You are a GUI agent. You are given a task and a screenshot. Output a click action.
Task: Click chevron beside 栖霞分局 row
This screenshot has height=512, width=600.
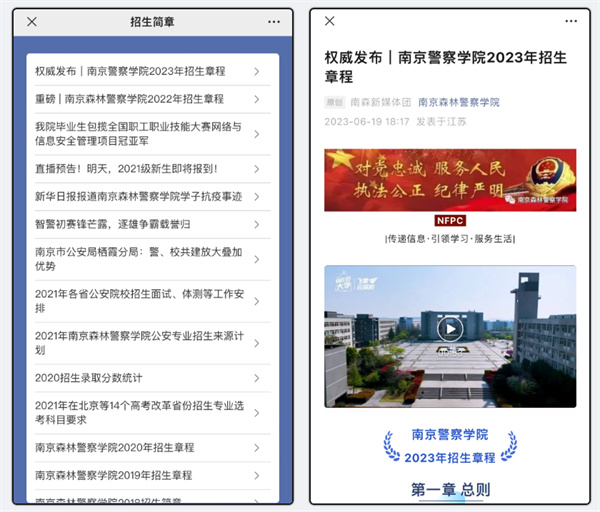pyautogui.click(x=257, y=259)
